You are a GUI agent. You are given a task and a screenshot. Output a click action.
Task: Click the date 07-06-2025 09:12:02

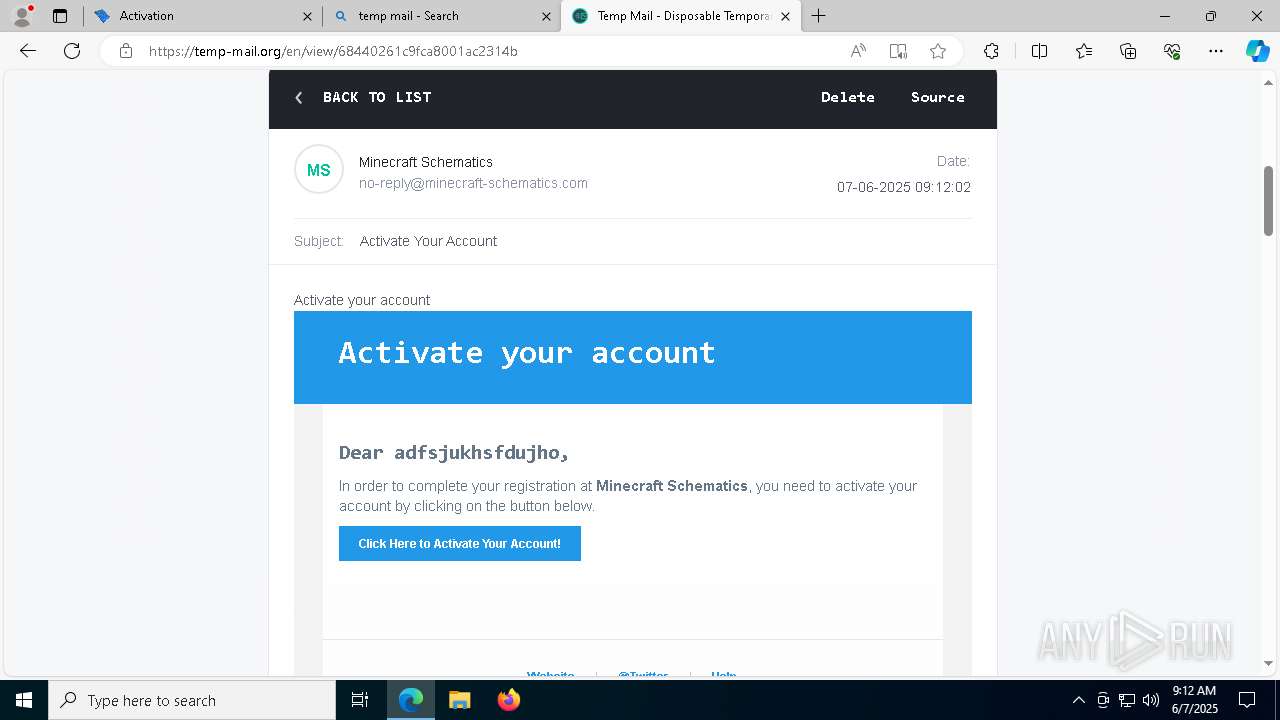[x=904, y=187]
